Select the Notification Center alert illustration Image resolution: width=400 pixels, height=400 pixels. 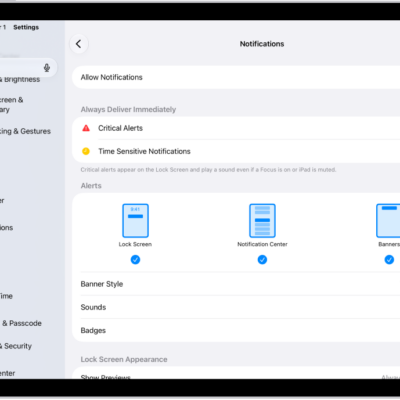(262, 221)
